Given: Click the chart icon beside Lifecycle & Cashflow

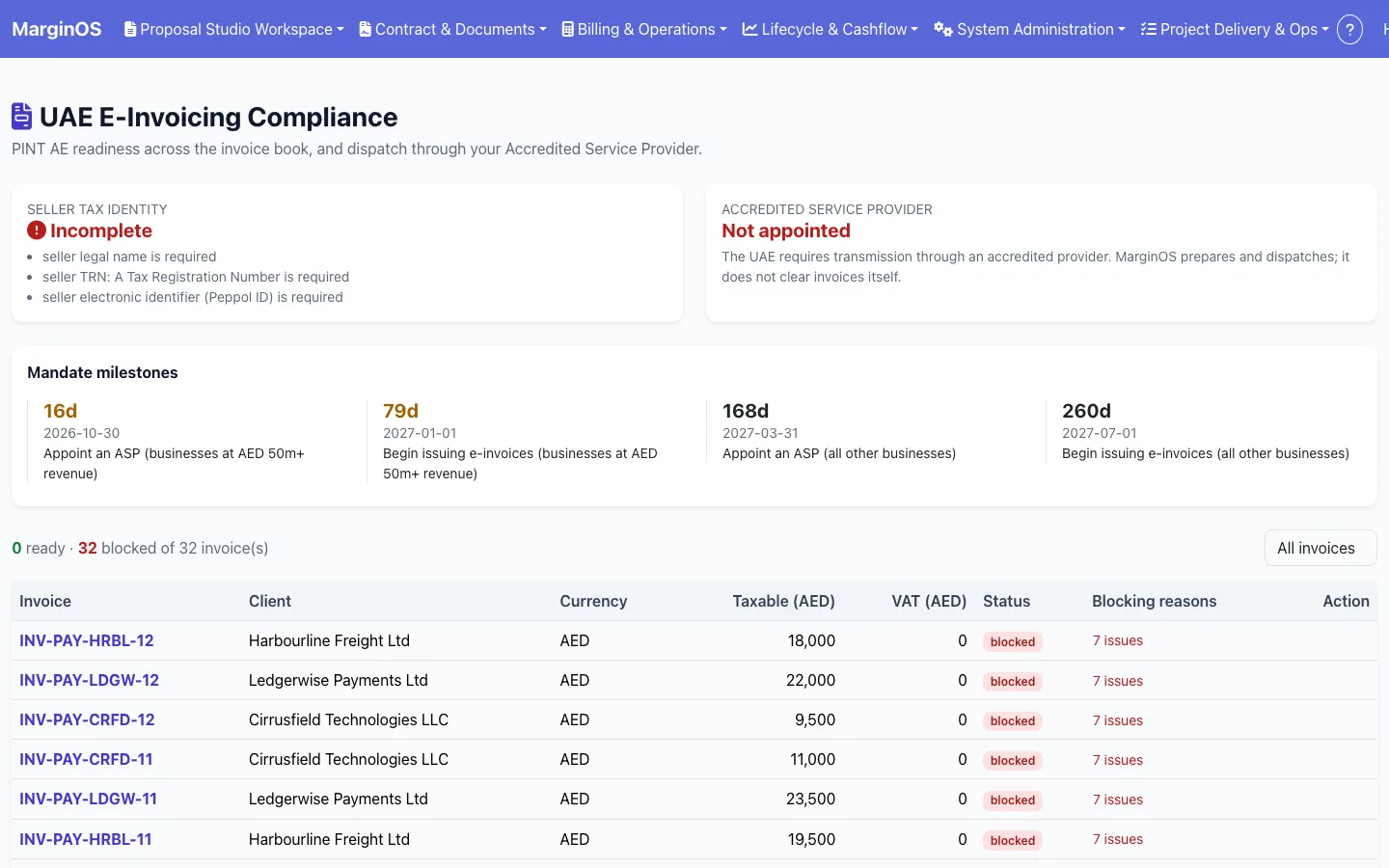Looking at the screenshot, I should 750,29.
